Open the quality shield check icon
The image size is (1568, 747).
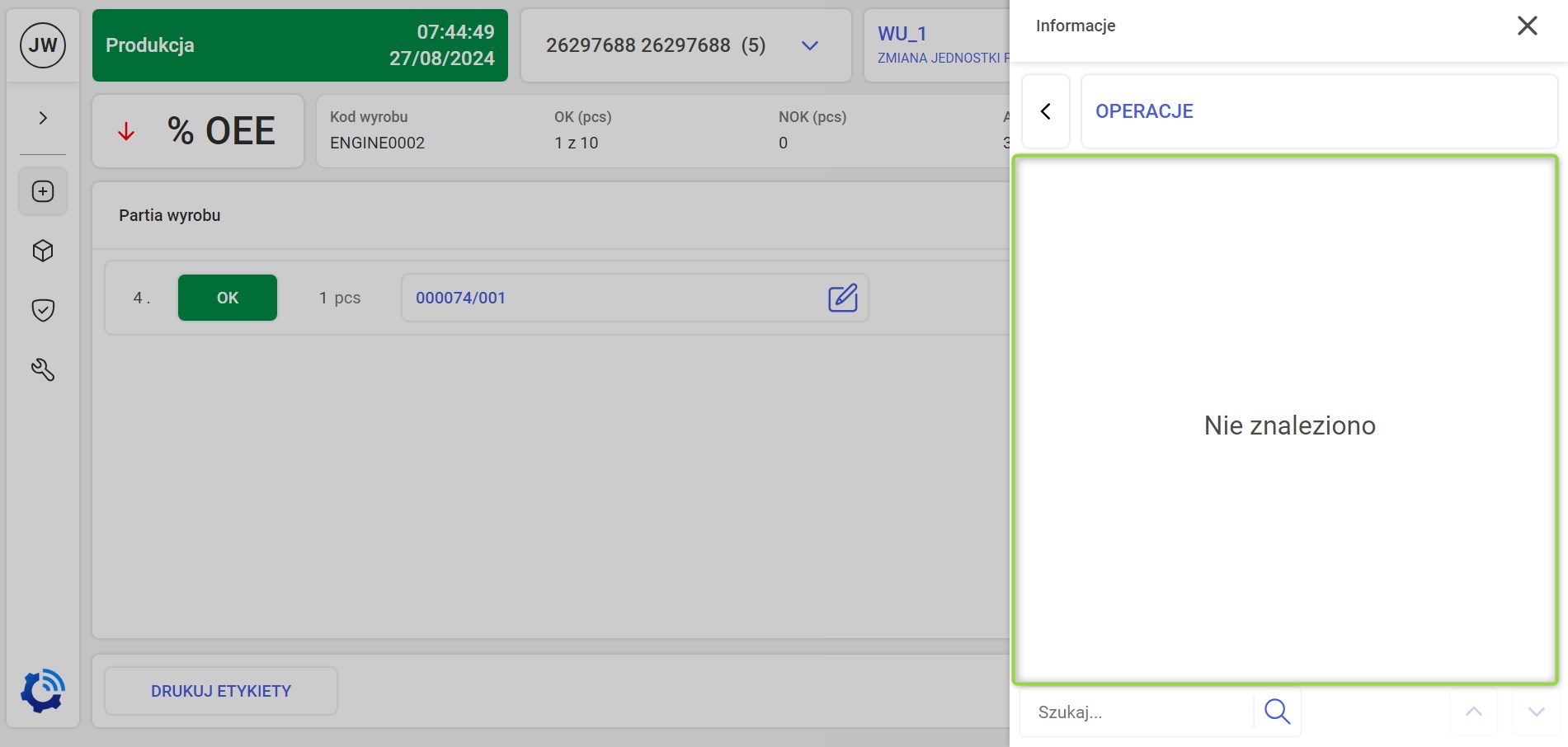click(43, 310)
